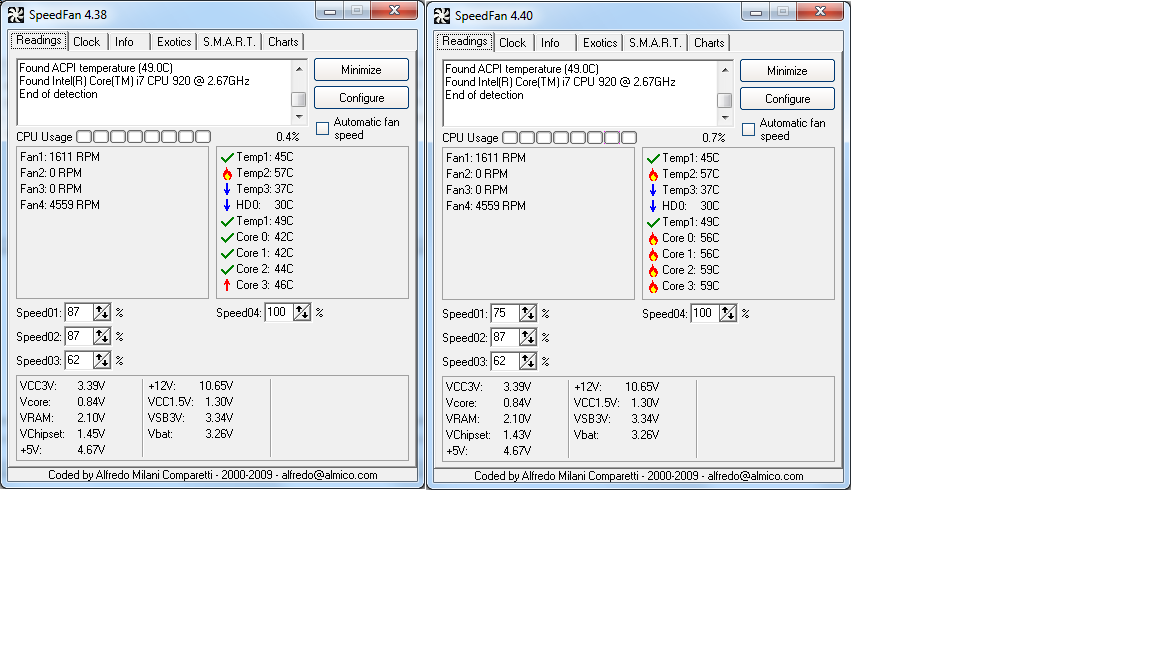Click "Fan4: 4559 RPM" in SpeedFan 4.40
1152x648 pixels.
coord(486,206)
